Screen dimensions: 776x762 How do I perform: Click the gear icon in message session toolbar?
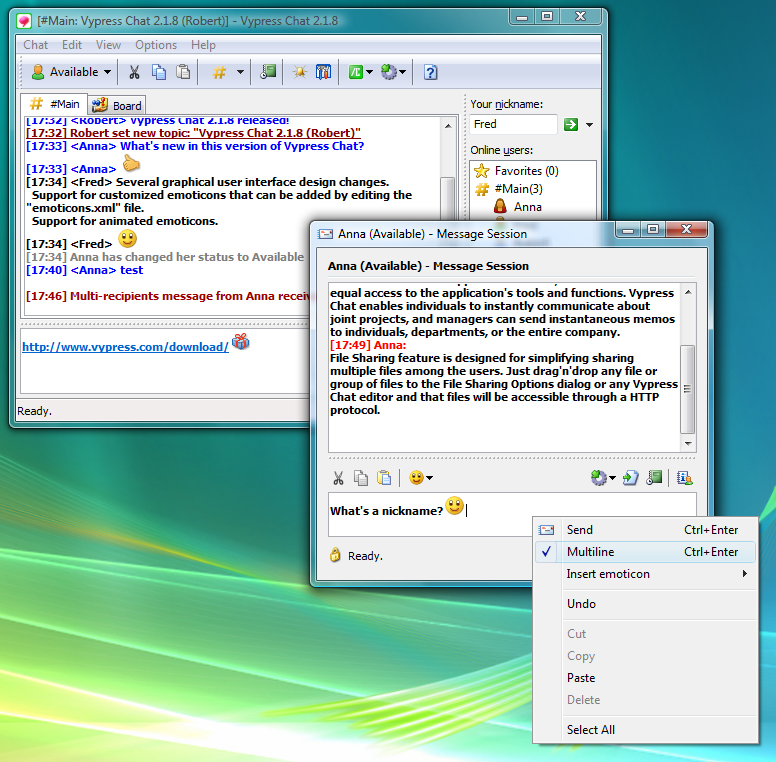click(598, 478)
